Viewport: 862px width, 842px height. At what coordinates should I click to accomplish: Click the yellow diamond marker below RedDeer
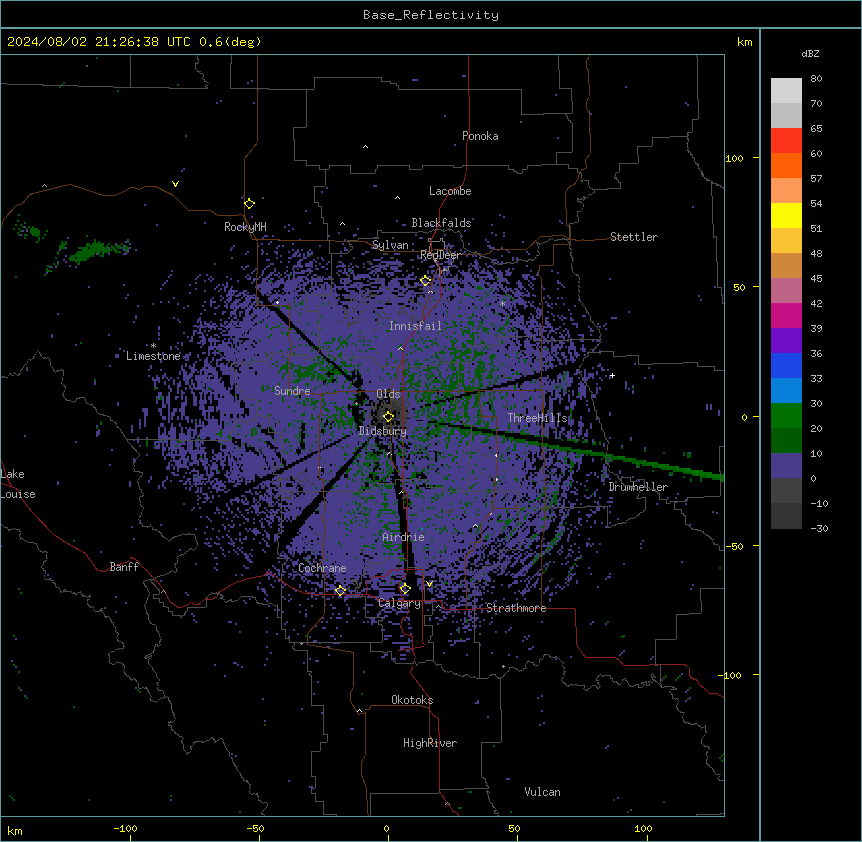coord(426,281)
